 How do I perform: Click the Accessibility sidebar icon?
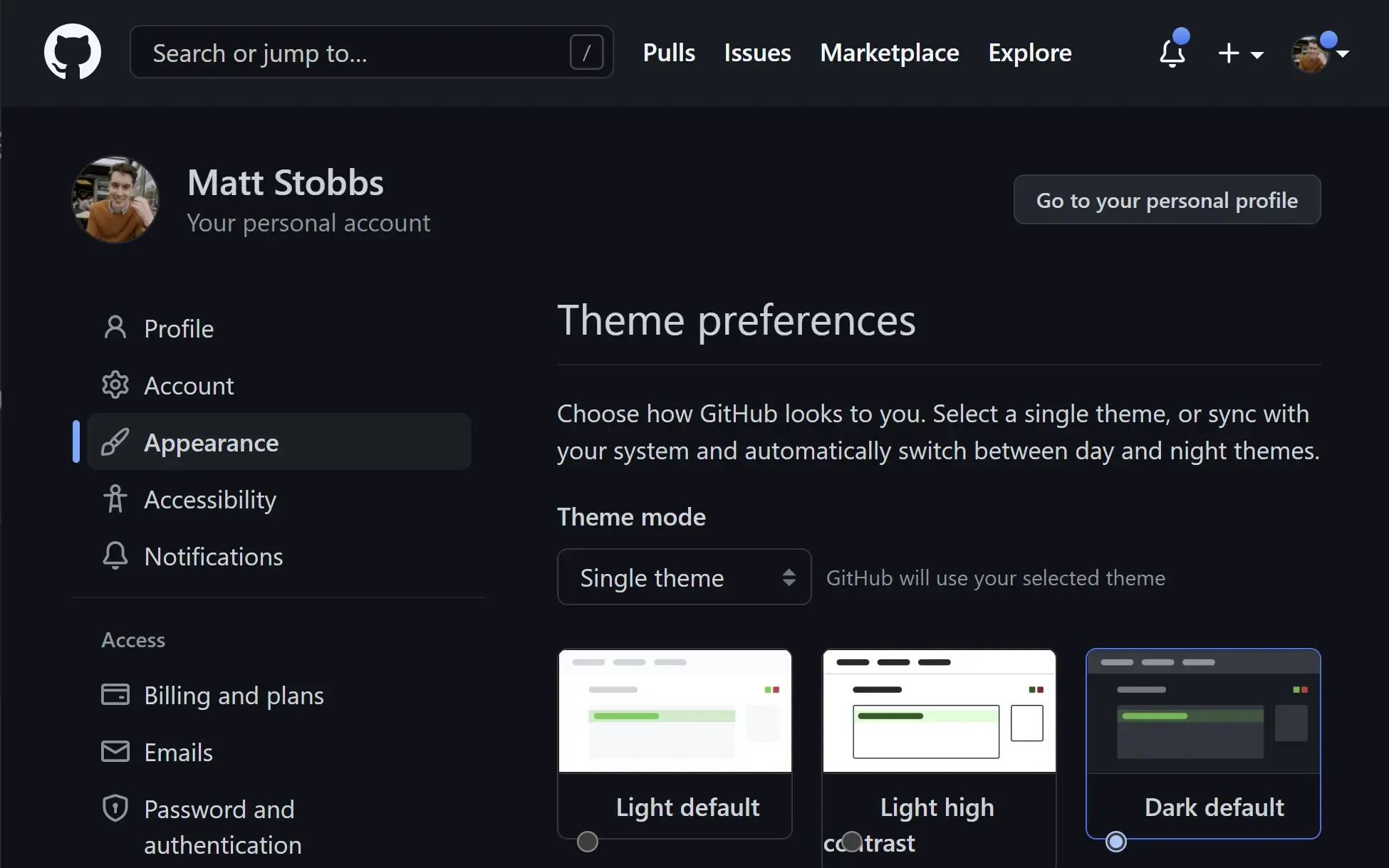coord(115,499)
